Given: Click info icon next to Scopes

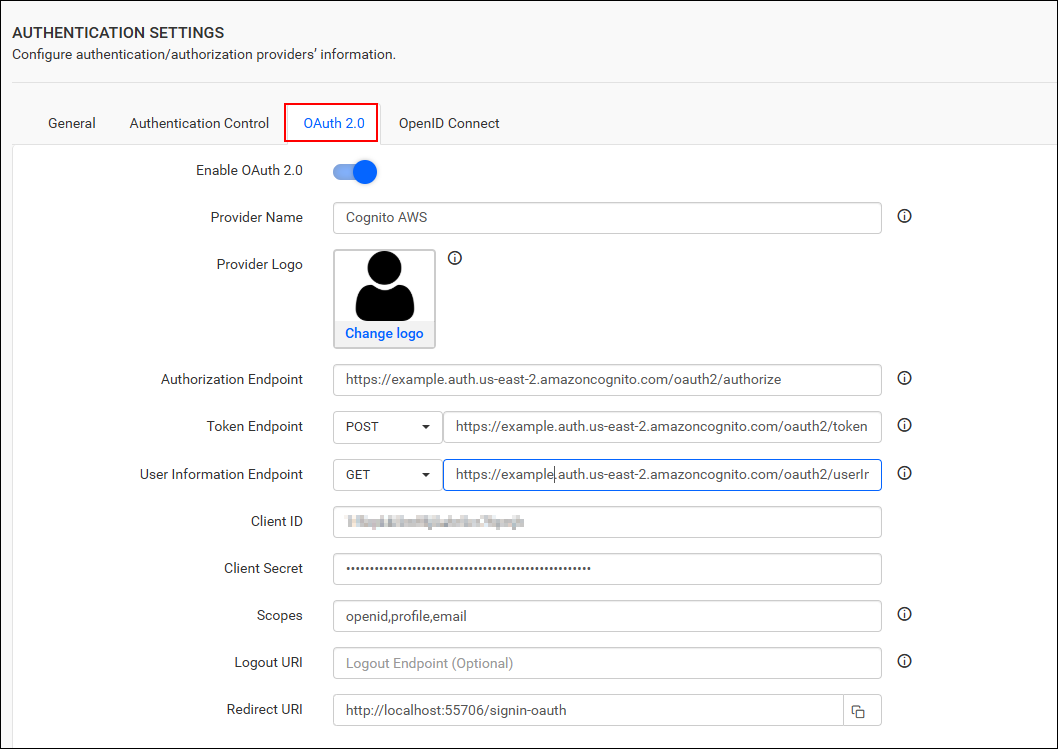Looking at the screenshot, I should click(904, 614).
